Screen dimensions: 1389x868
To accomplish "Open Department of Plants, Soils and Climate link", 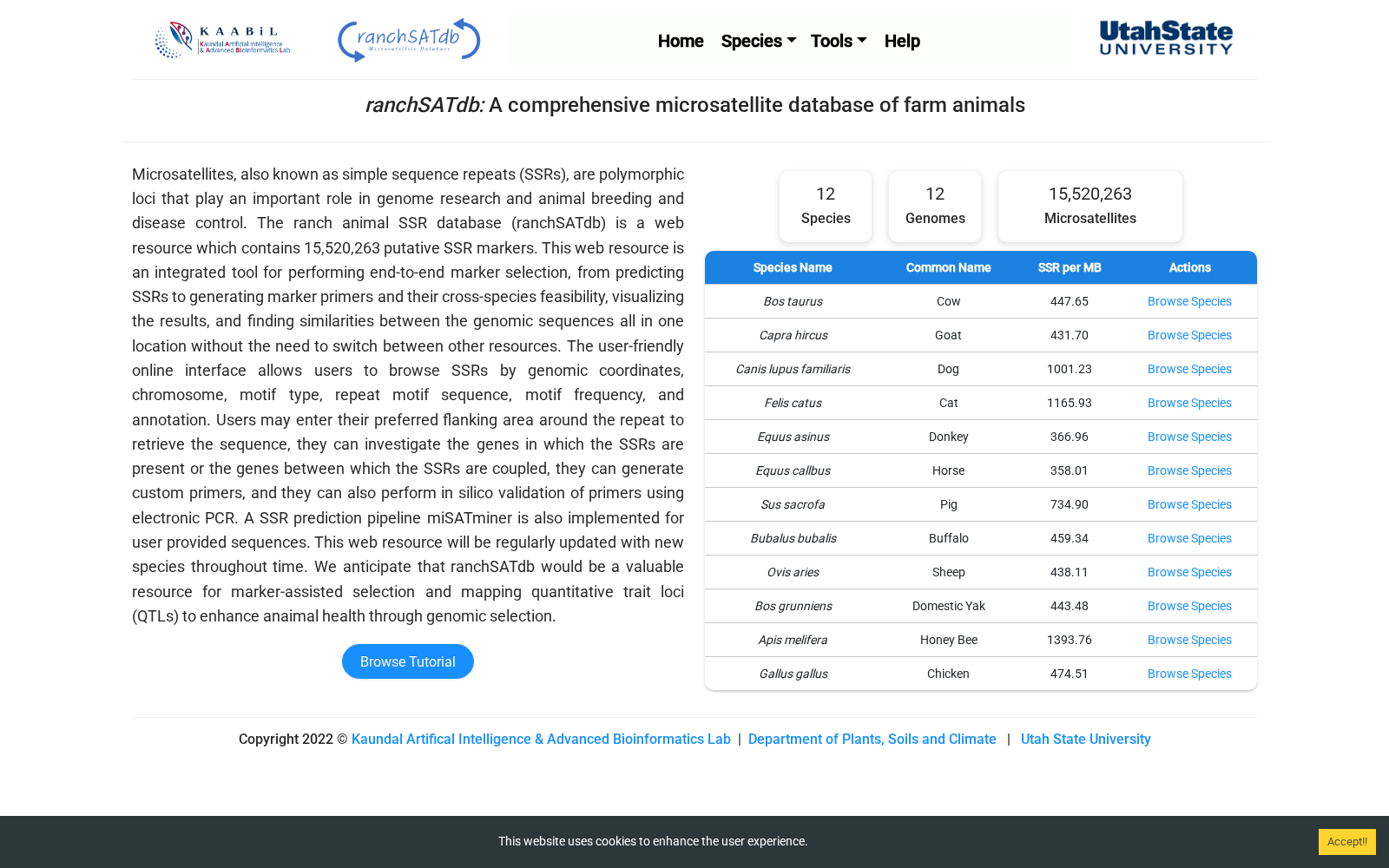I will pyautogui.click(x=872, y=740).
